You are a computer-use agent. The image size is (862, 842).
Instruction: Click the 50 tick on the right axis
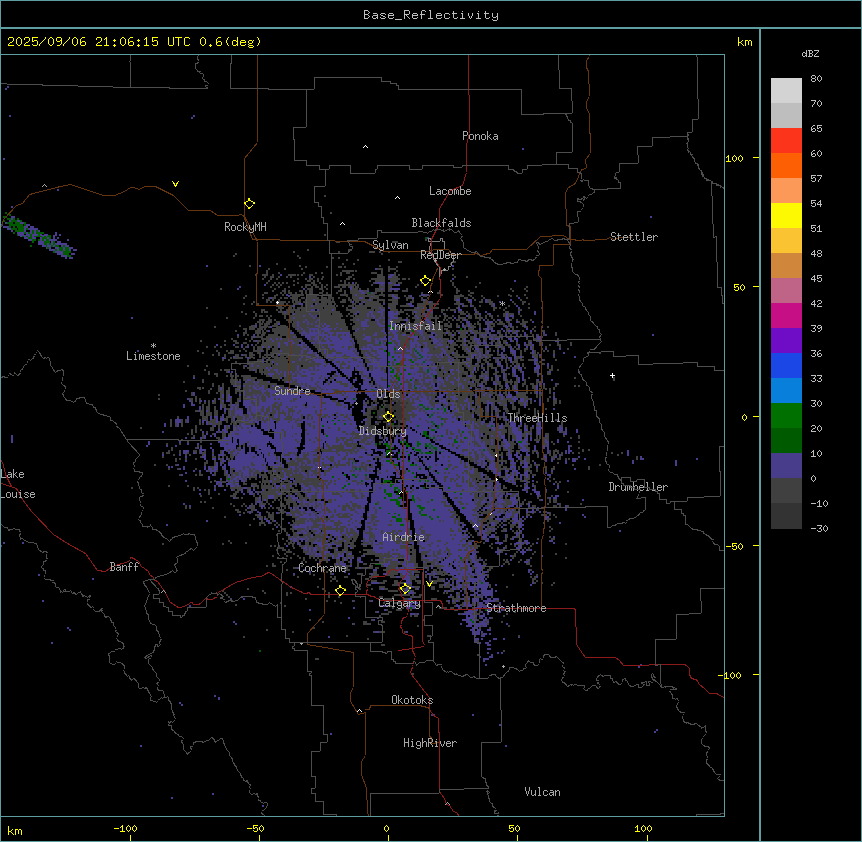click(x=739, y=287)
